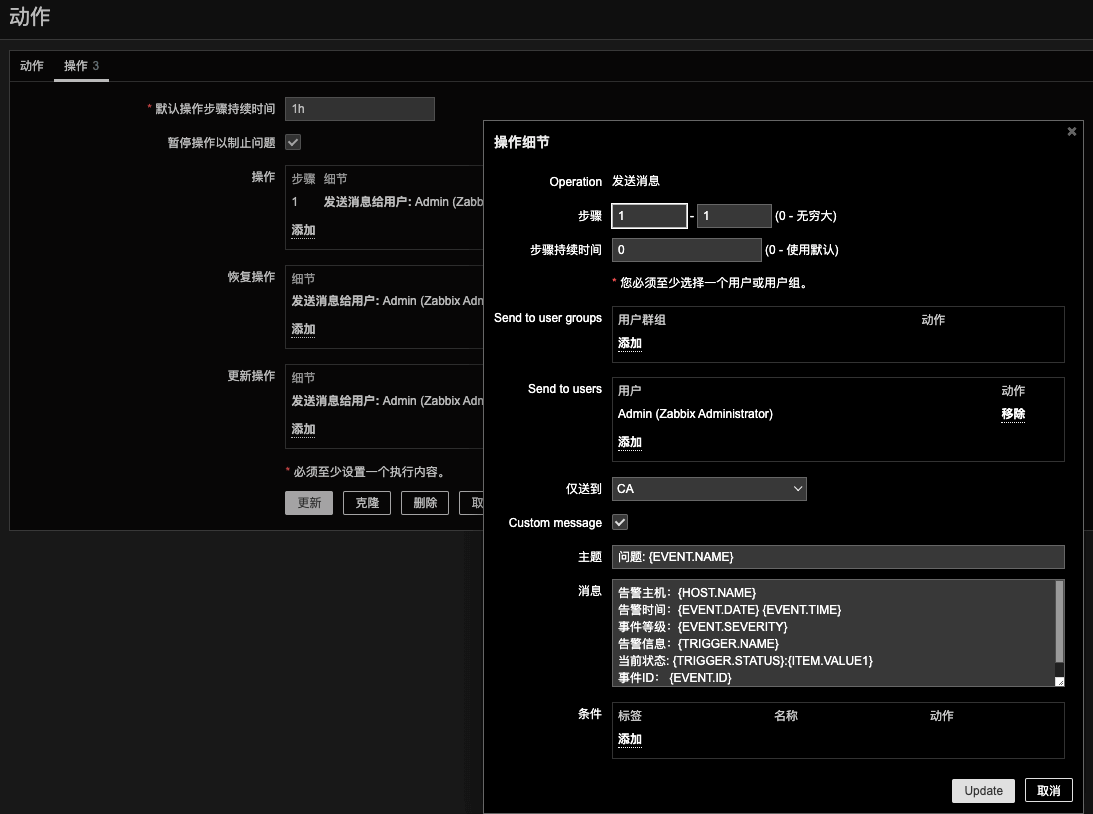The height and width of the screenshot is (814, 1093).
Task: Select the 操作 3 tab
Action: [x=82, y=66]
